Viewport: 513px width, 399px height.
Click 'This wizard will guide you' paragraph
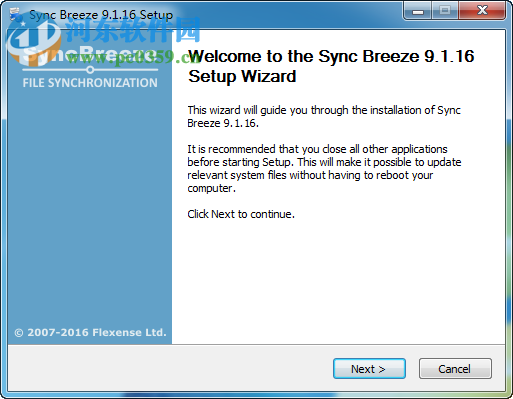(324, 116)
